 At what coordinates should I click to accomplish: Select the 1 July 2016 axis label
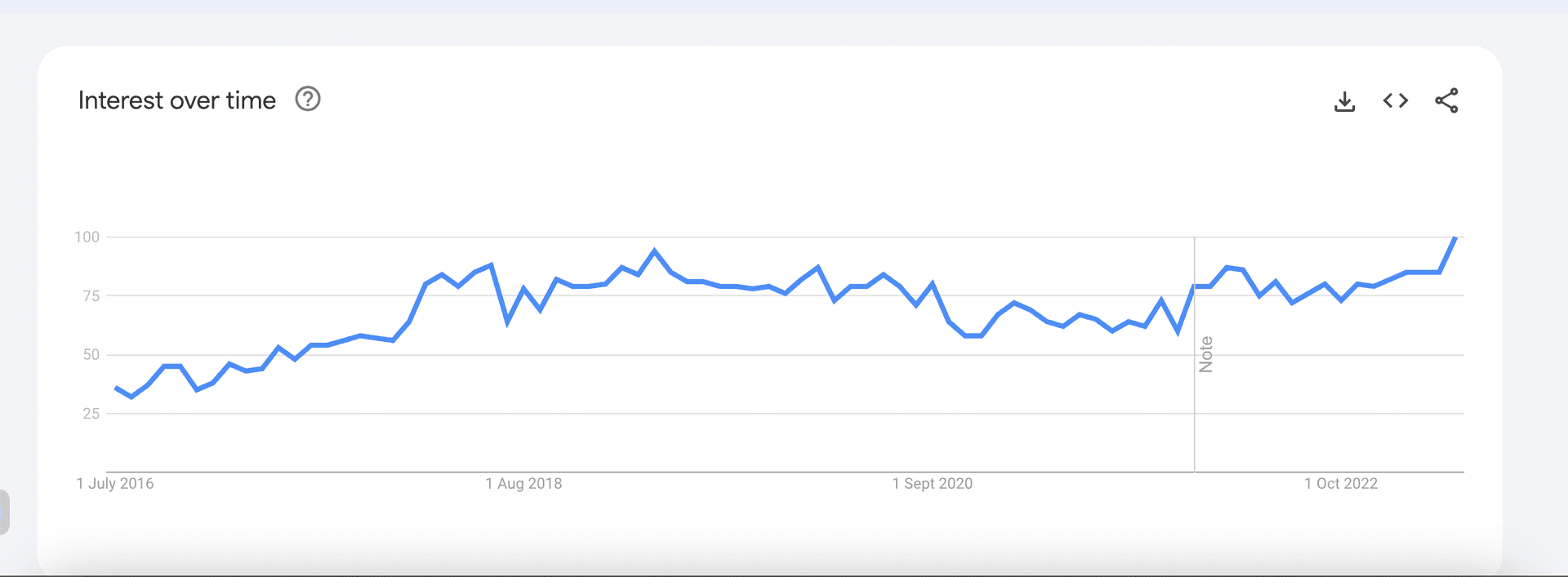[115, 483]
